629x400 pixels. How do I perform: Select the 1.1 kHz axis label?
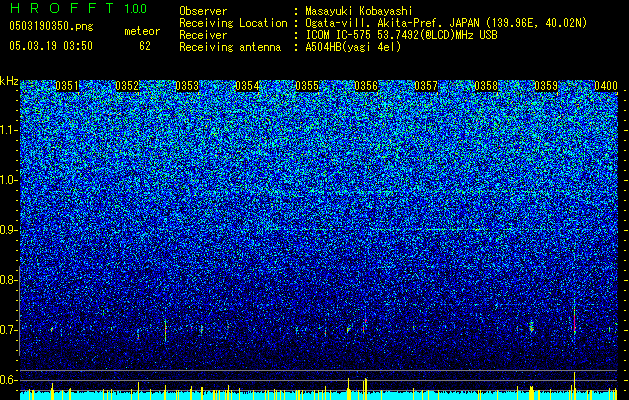(x=8, y=130)
